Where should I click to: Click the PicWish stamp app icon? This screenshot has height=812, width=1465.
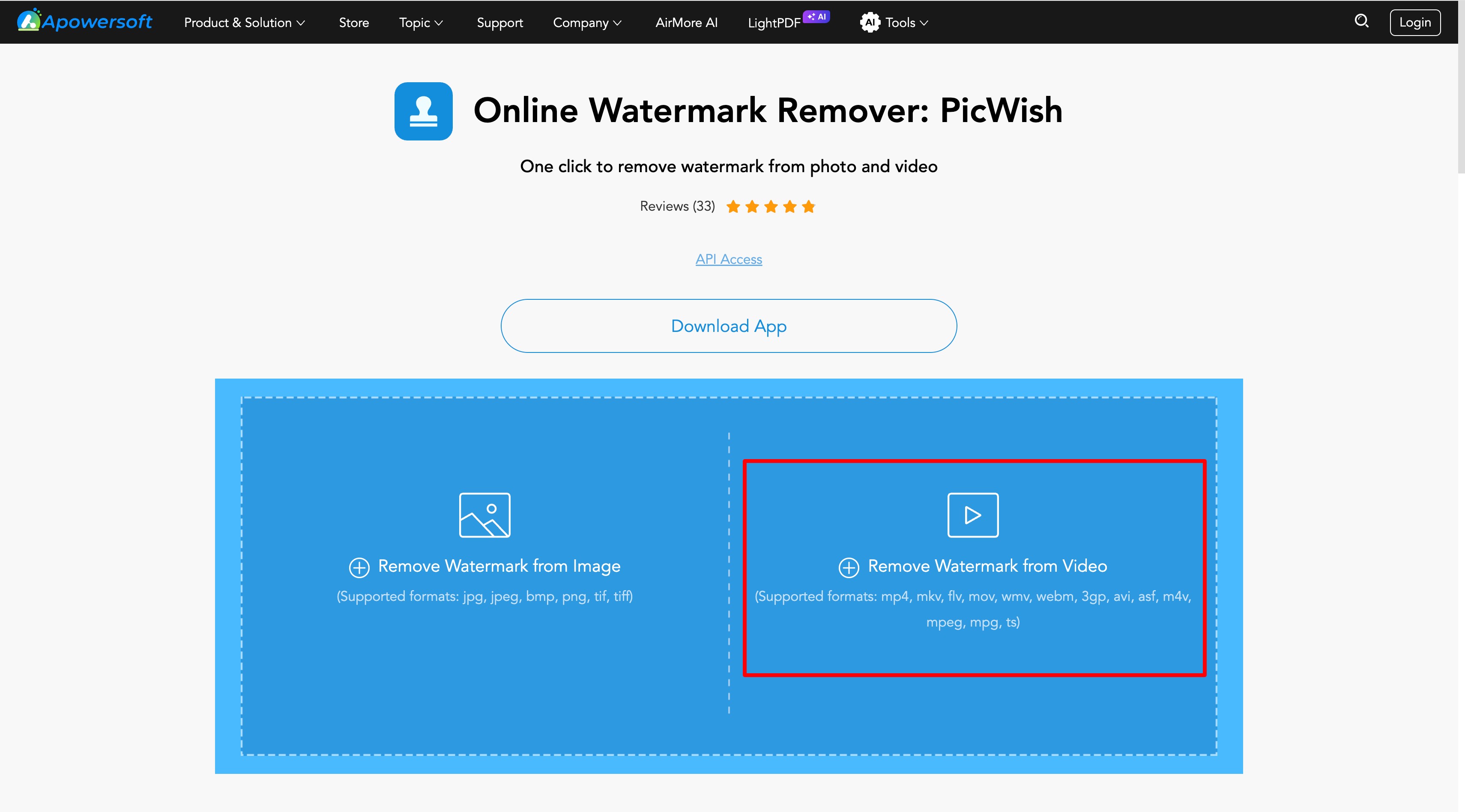pos(424,111)
